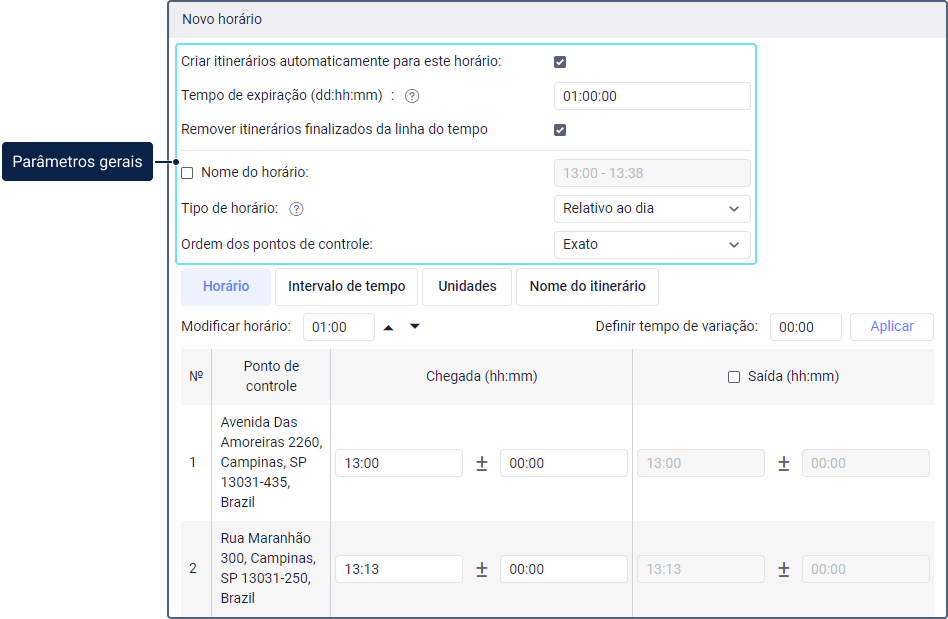Toggle Remover itinerários finalizados checkbox
This screenshot has width=948, height=619.
pos(560,130)
